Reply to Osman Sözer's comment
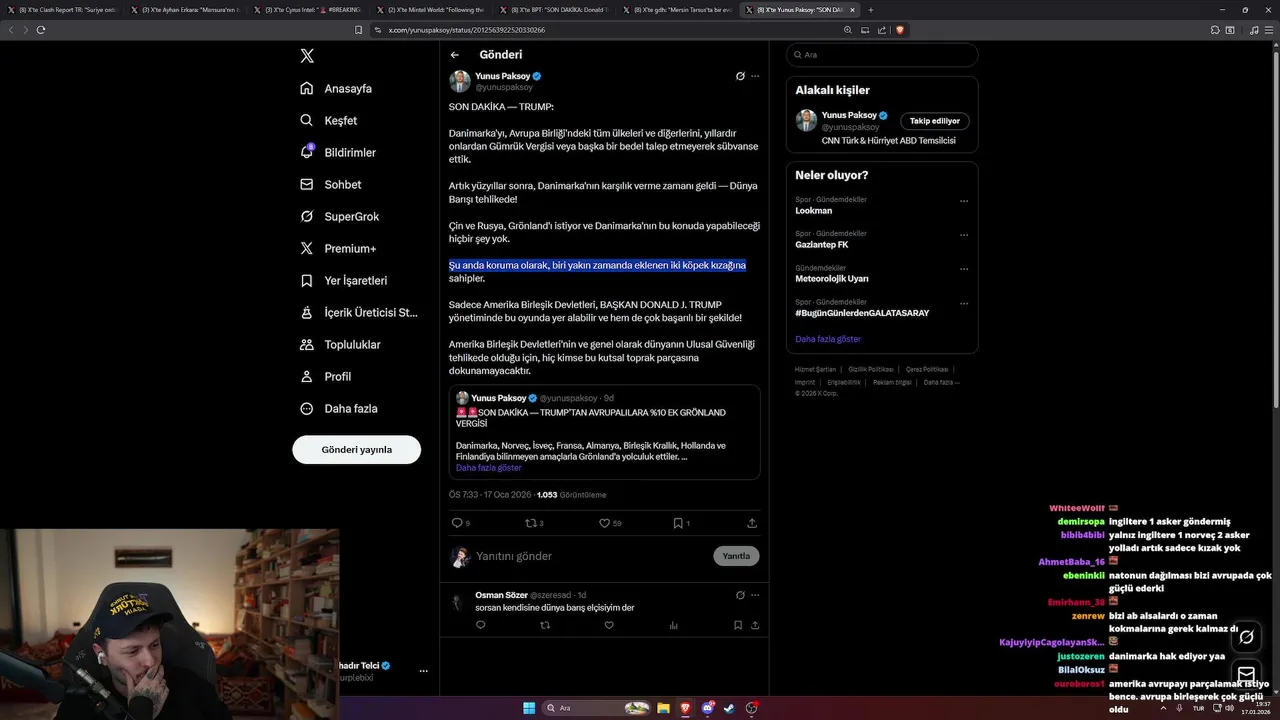Viewport: 1280px width, 720px height. (x=481, y=625)
